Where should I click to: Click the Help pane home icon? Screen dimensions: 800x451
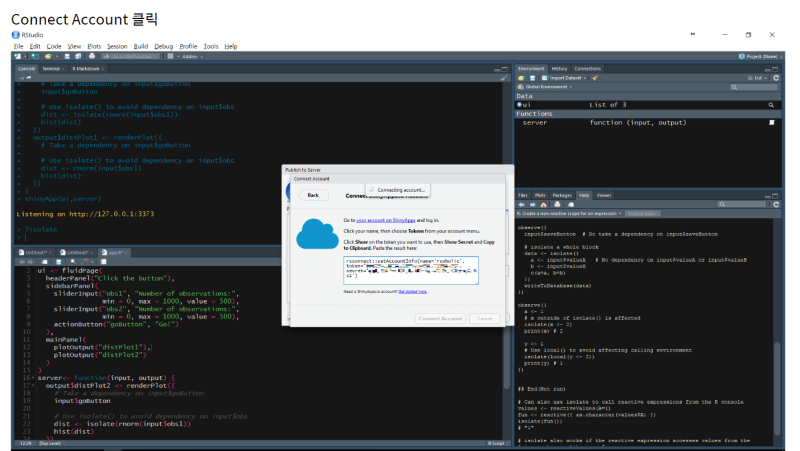tap(544, 204)
